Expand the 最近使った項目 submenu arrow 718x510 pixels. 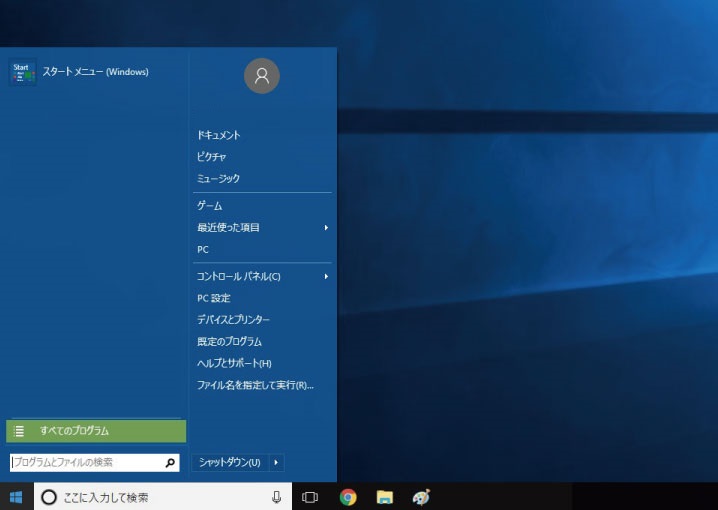(x=326, y=228)
